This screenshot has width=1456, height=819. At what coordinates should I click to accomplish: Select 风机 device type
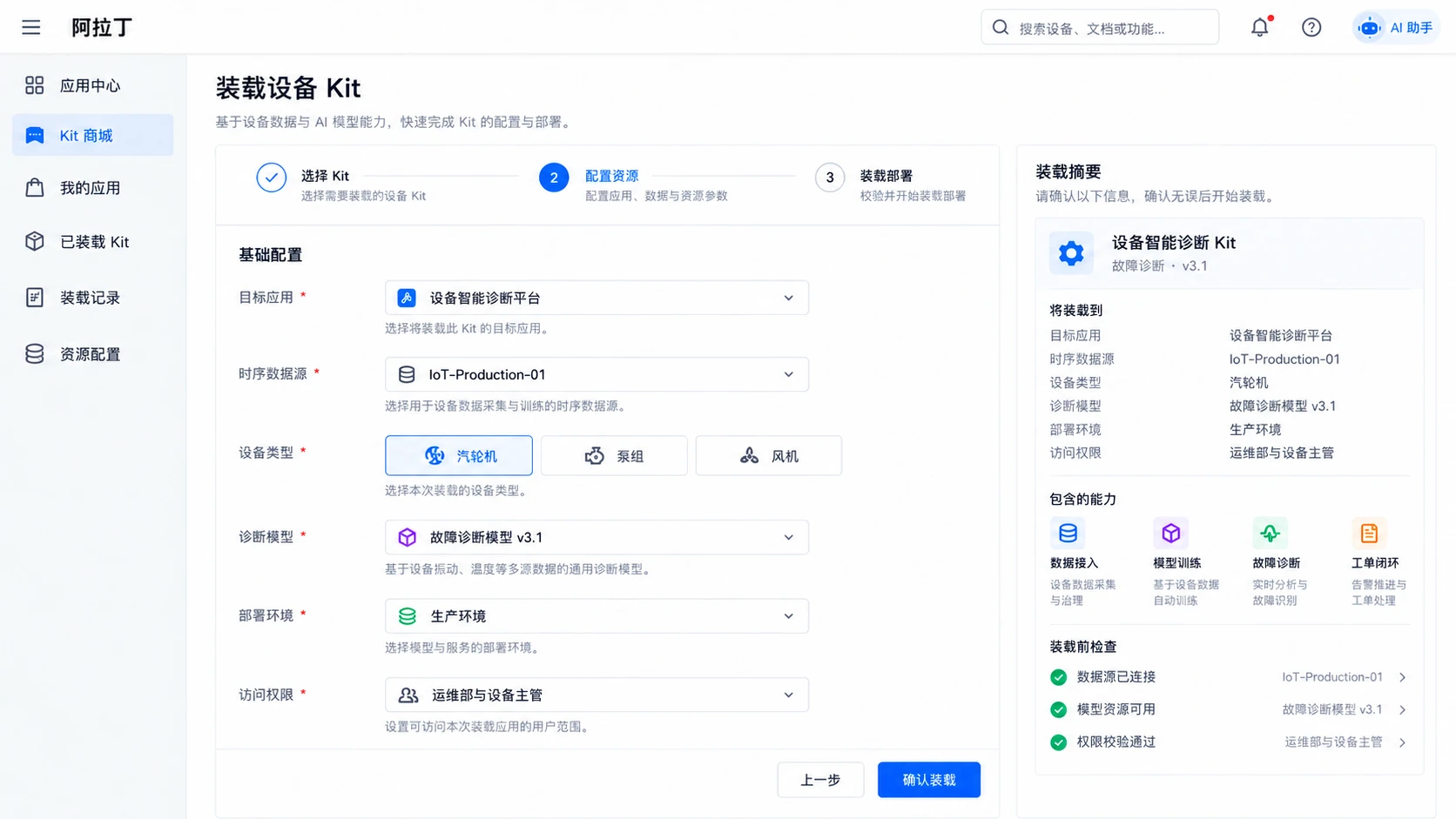pos(769,456)
